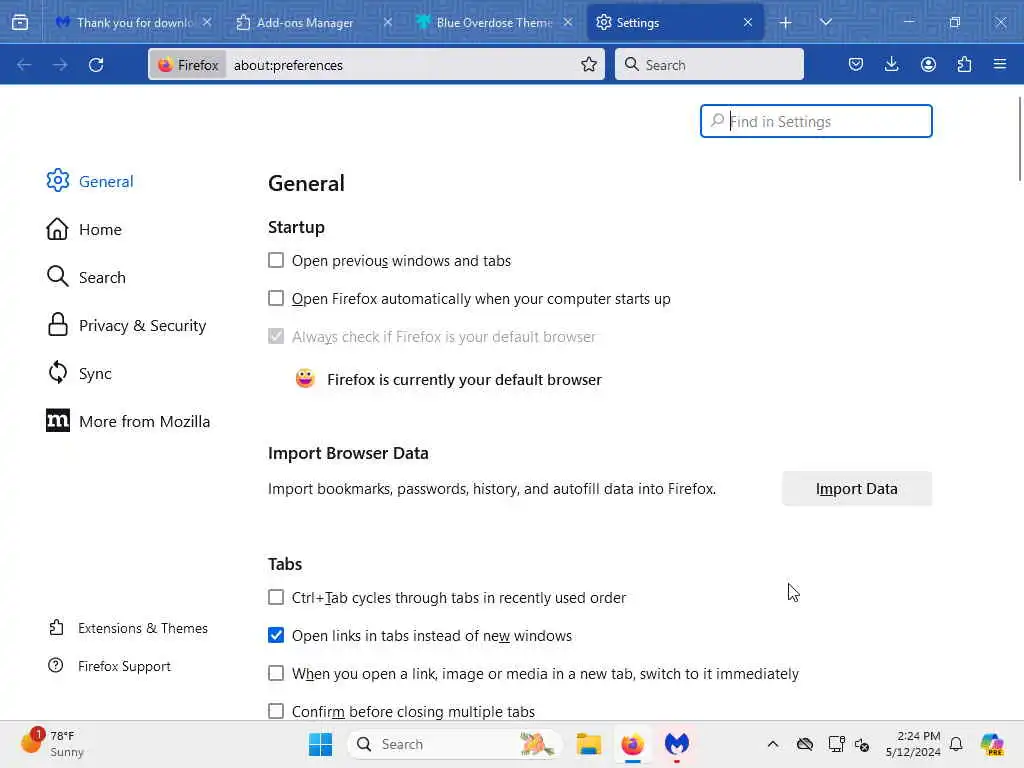The height and width of the screenshot is (768, 1024).
Task: Open Firefox View icon in tab strip
Action: 20,23
